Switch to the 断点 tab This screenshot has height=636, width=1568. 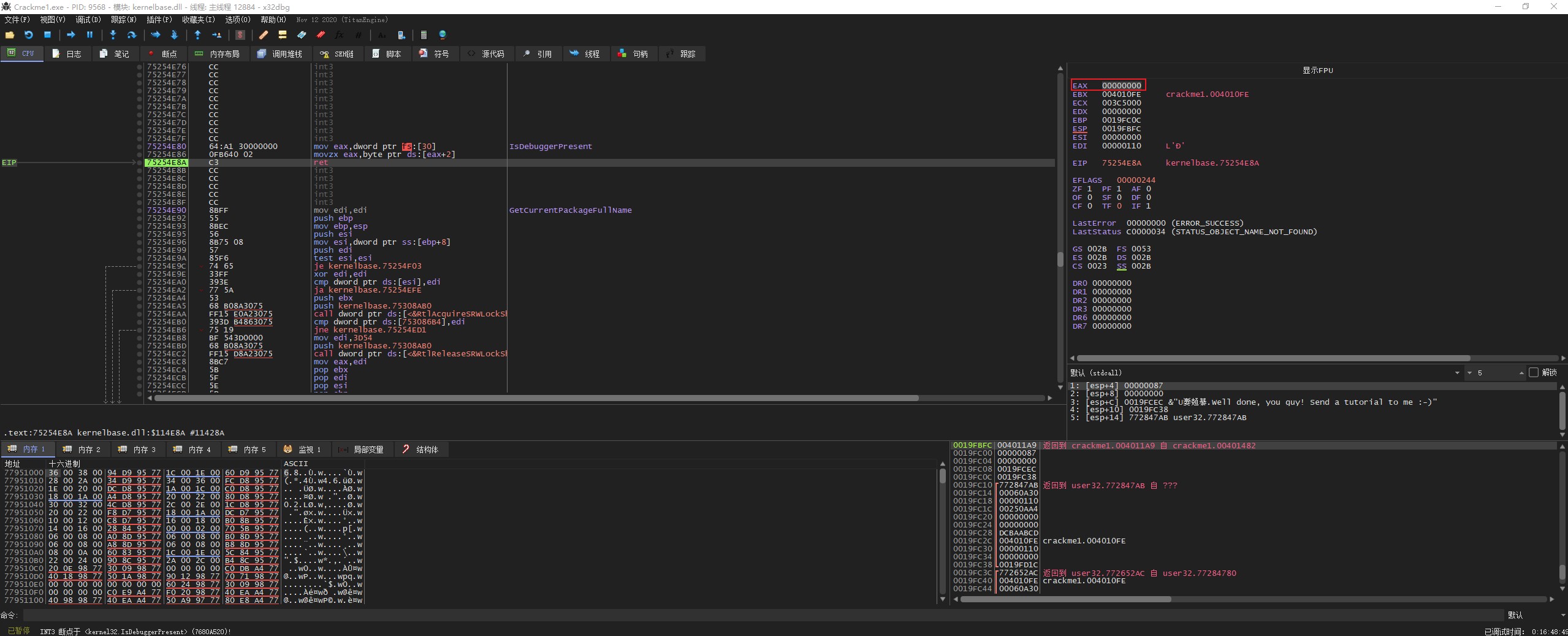click(x=162, y=54)
